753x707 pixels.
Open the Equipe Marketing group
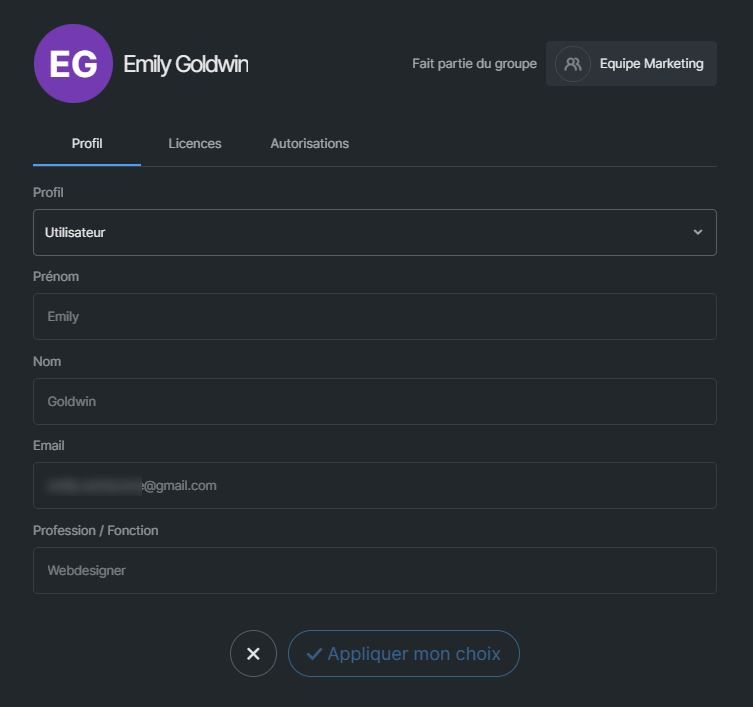(651, 64)
